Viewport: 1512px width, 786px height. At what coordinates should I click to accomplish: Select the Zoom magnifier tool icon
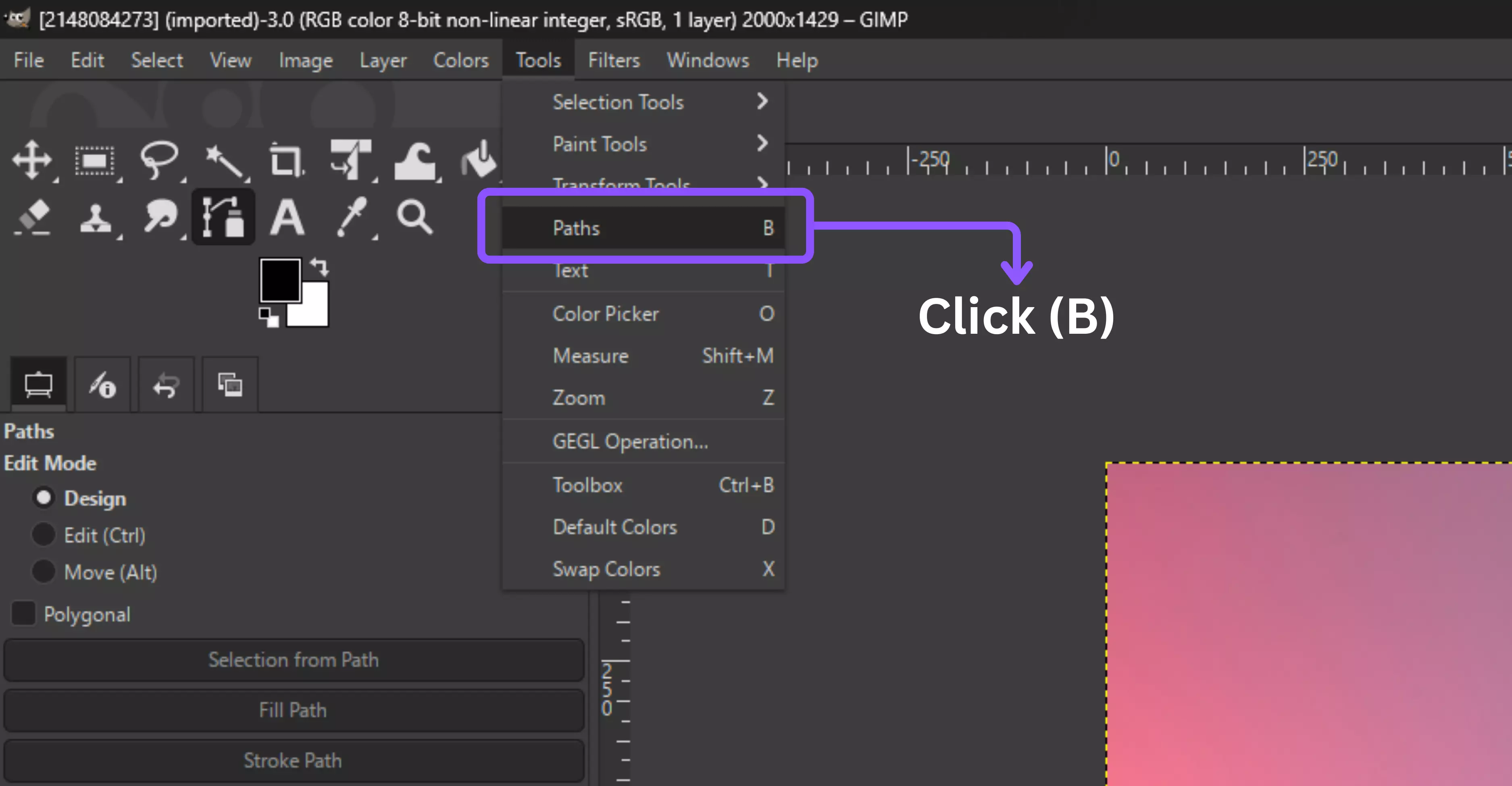tap(414, 217)
